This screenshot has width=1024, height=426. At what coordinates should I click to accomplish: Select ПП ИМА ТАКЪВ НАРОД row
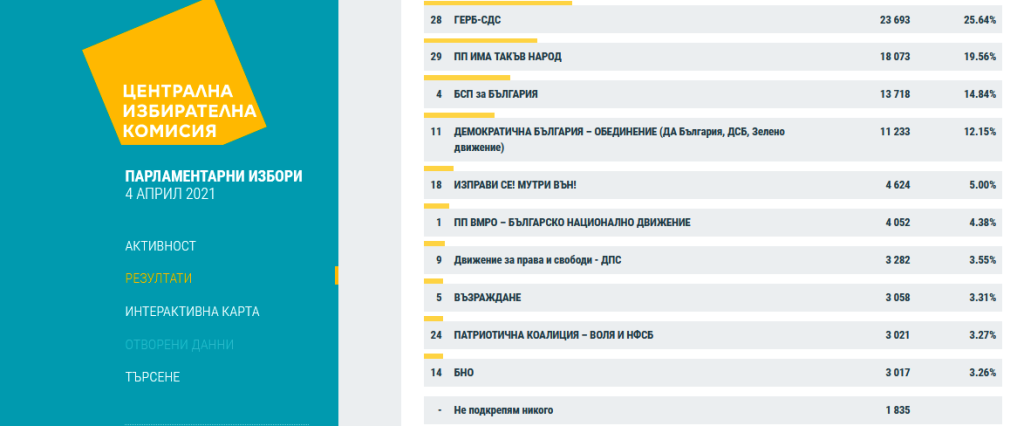712,57
